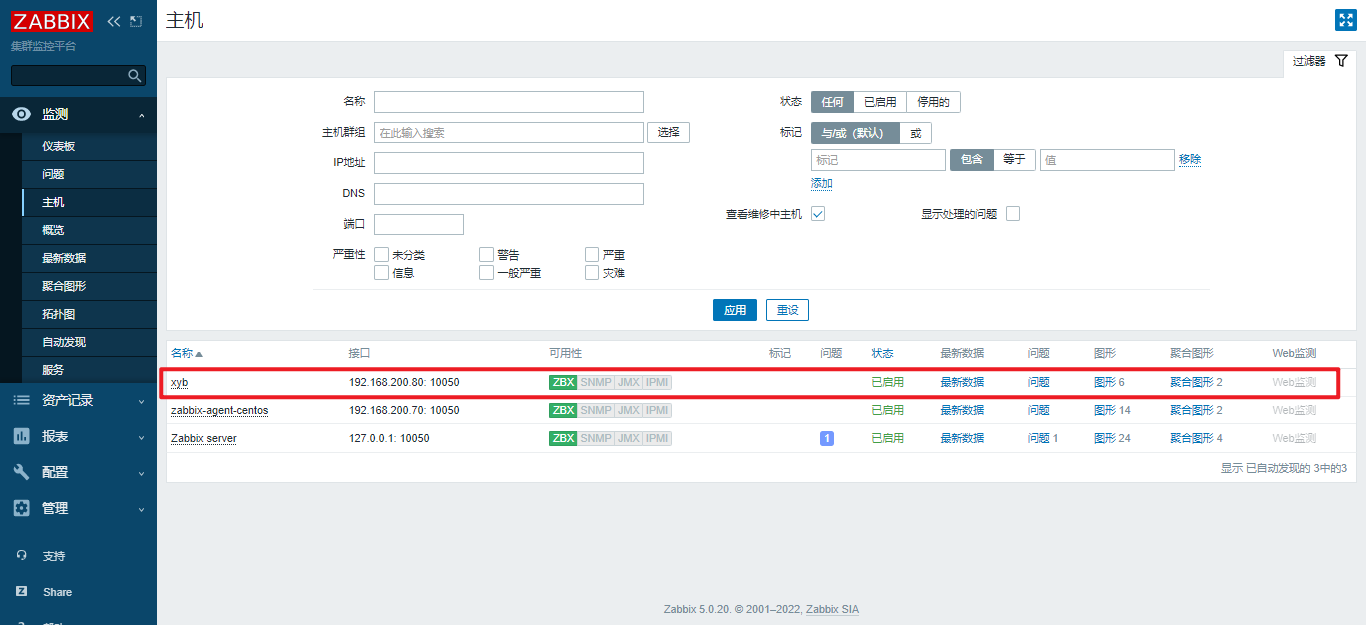Click the wrench icon beside 配置
Image resolution: width=1366 pixels, height=625 pixels.
click(x=21, y=472)
